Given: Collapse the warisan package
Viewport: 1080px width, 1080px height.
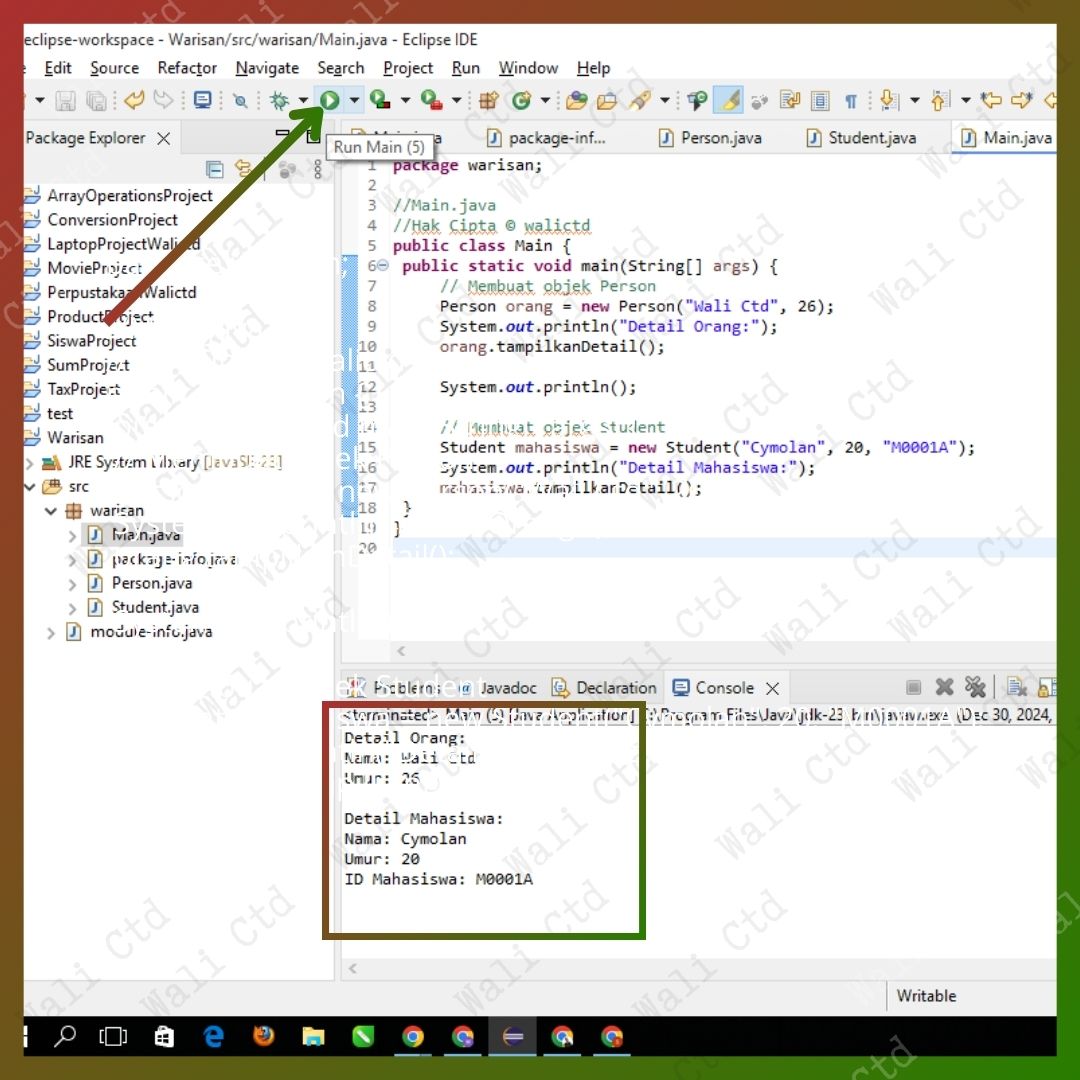Looking at the screenshot, I should [51, 510].
